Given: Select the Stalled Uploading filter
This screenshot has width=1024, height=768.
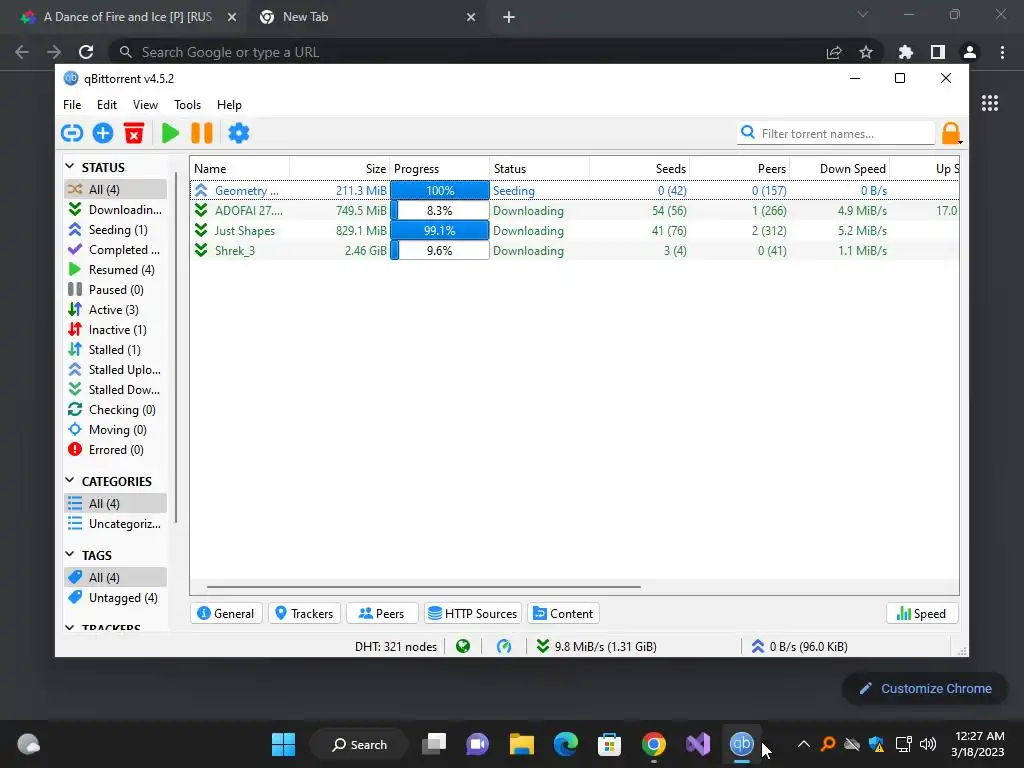Looking at the screenshot, I should [116, 370].
